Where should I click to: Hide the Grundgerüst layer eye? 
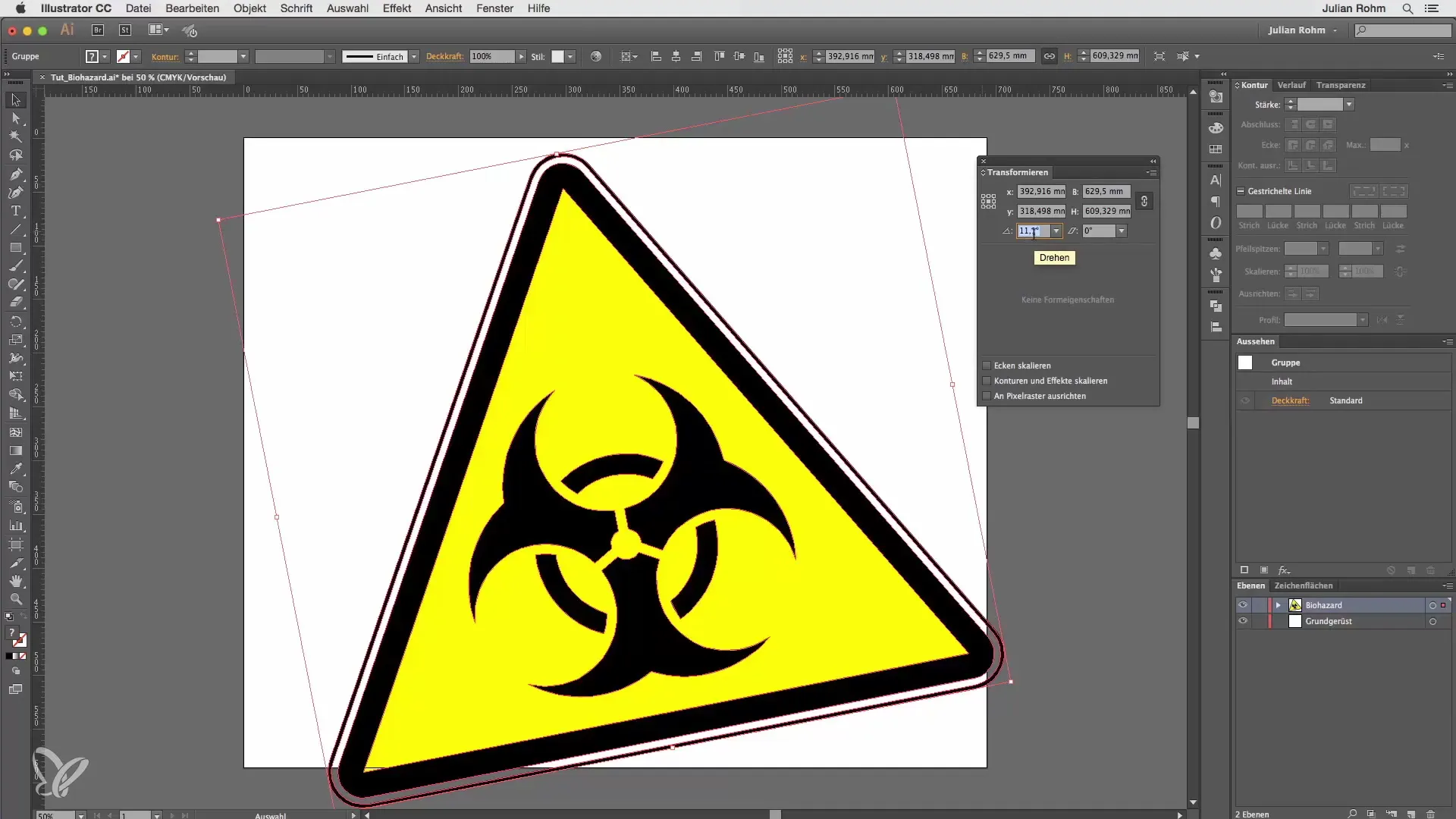coord(1242,621)
